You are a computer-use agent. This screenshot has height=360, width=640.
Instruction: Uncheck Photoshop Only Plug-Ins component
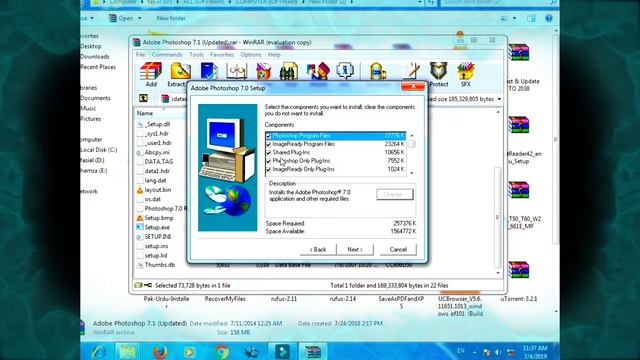point(268,161)
